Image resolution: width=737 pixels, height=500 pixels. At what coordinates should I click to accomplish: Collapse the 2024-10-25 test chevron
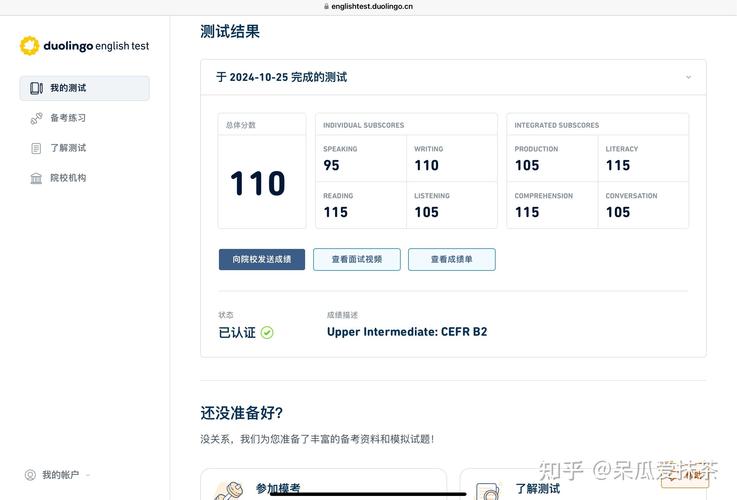click(x=688, y=77)
